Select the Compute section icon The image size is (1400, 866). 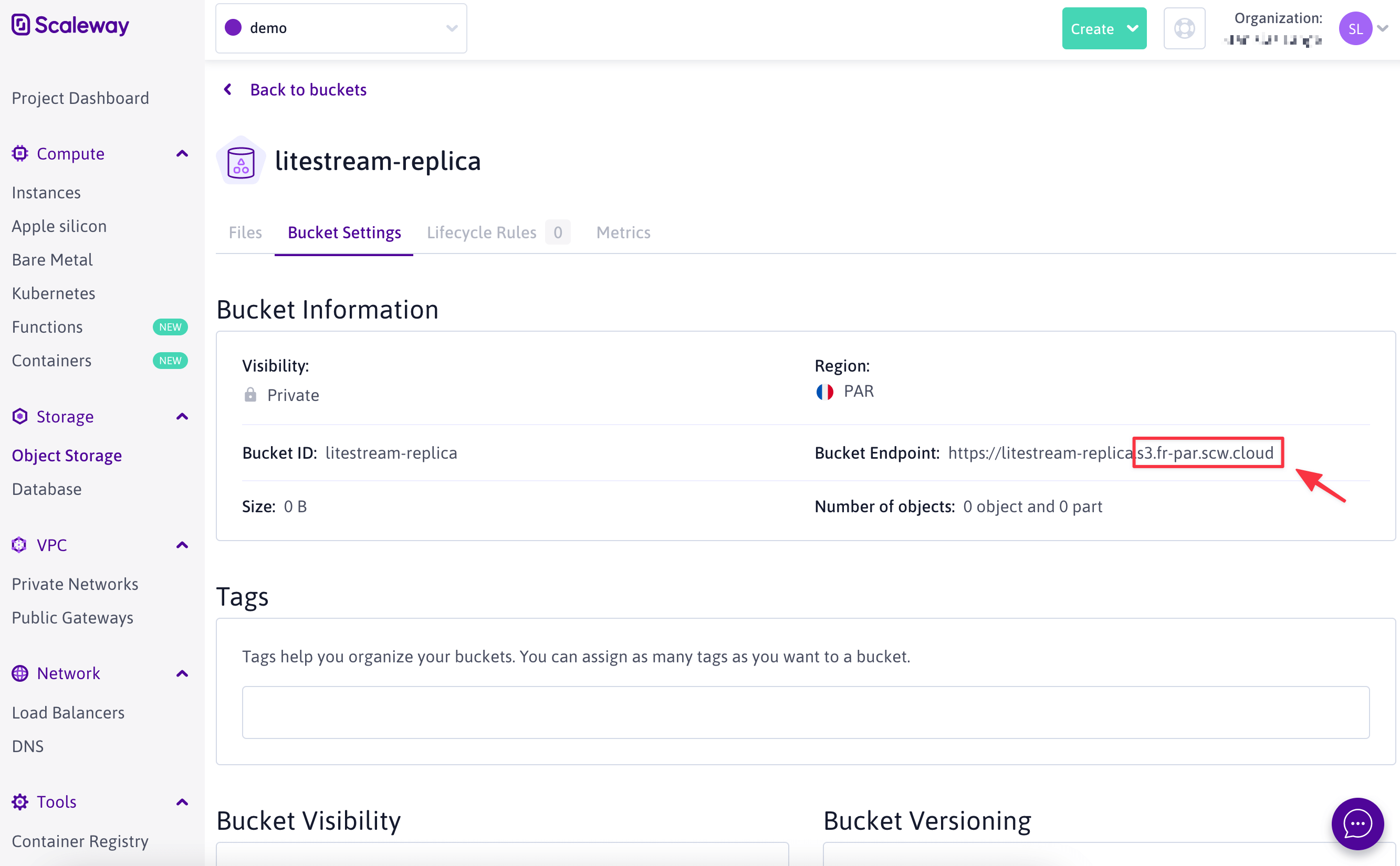pyautogui.click(x=19, y=153)
